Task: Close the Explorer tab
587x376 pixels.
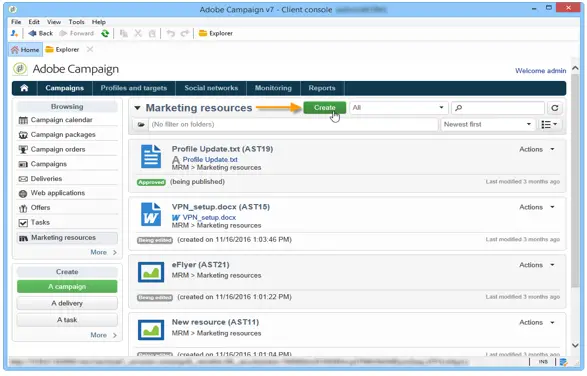Action: [x=90, y=49]
